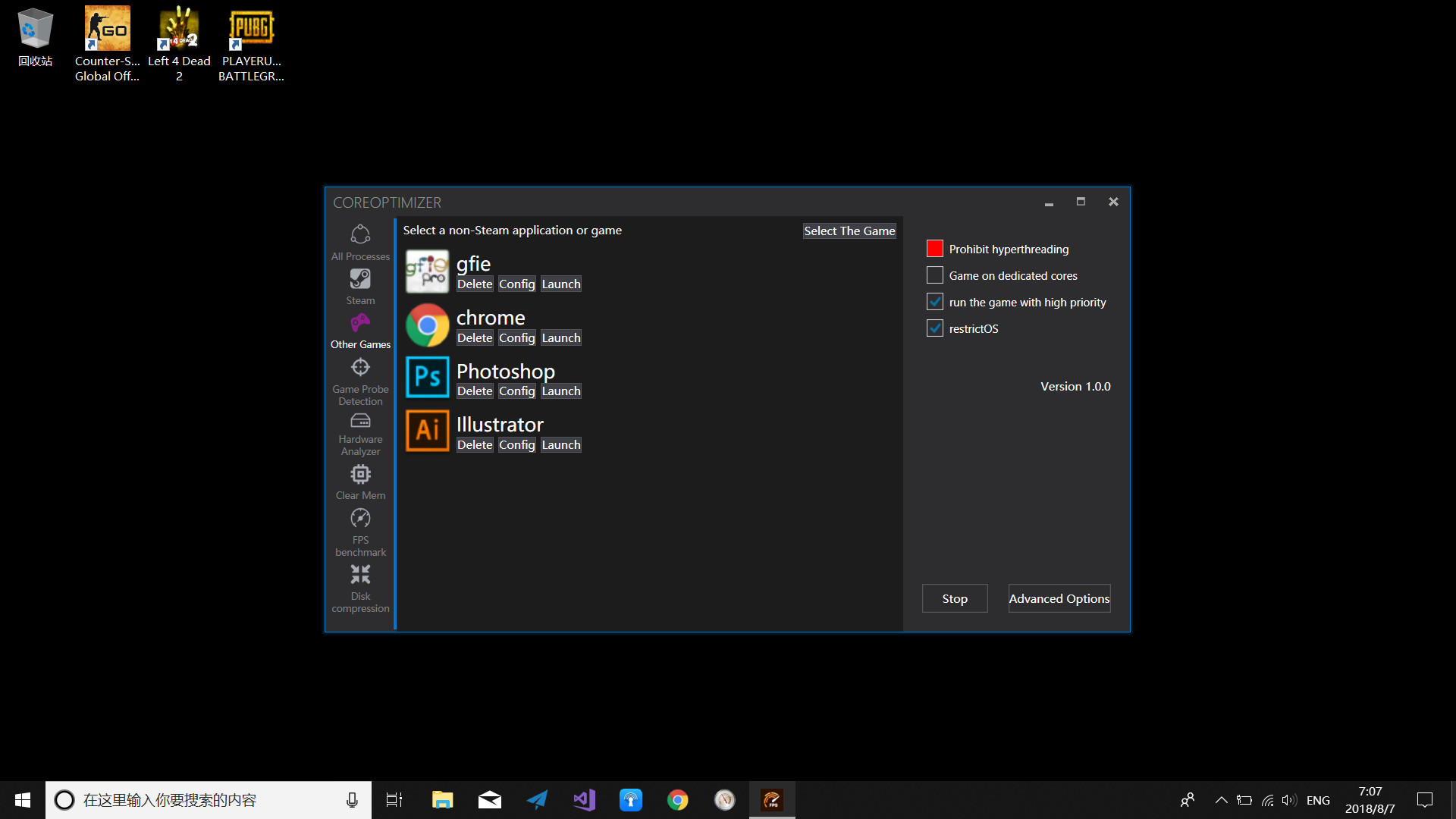This screenshot has height=819, width=1456.
Task: Click the Stop button
Action: (x=954, y=598)
